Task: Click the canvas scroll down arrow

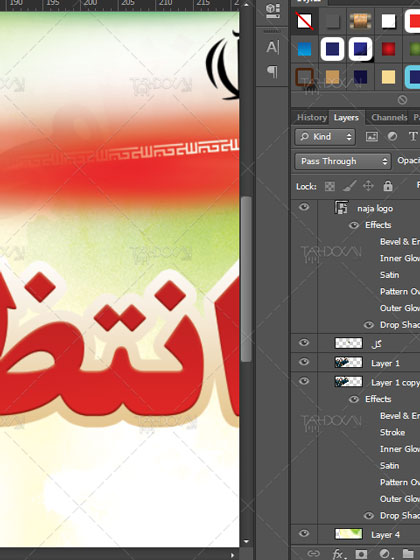Action: (246, 541)
